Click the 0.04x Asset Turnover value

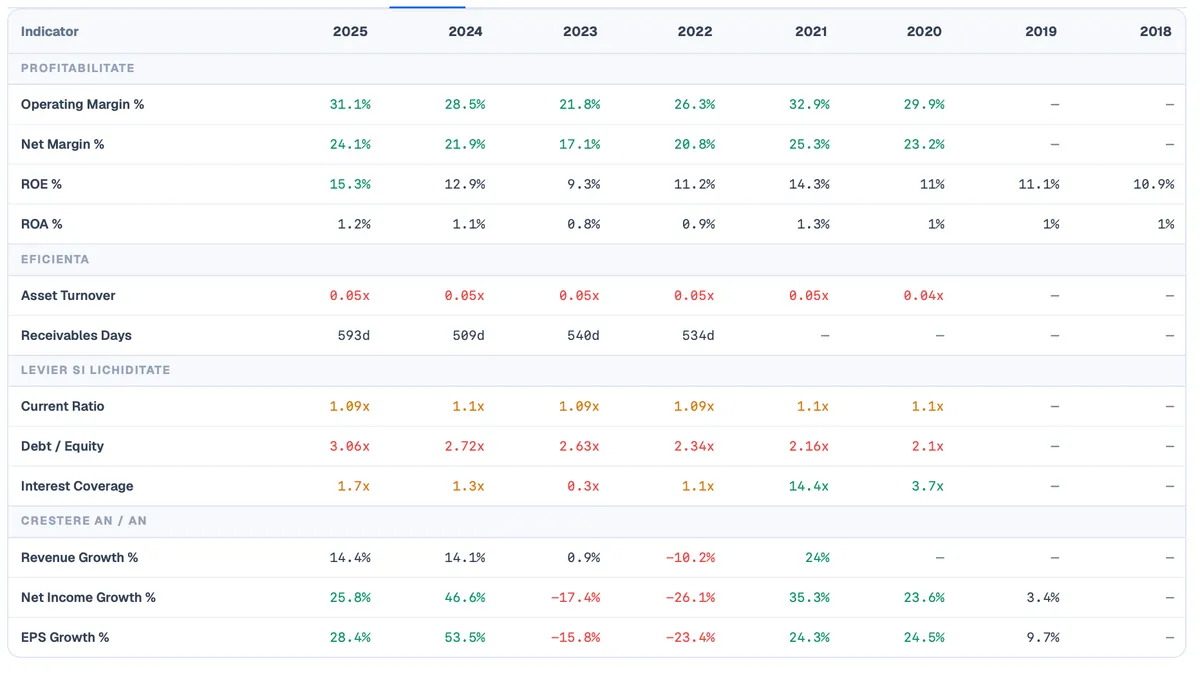pyautogui.click(x=923, y=295)
